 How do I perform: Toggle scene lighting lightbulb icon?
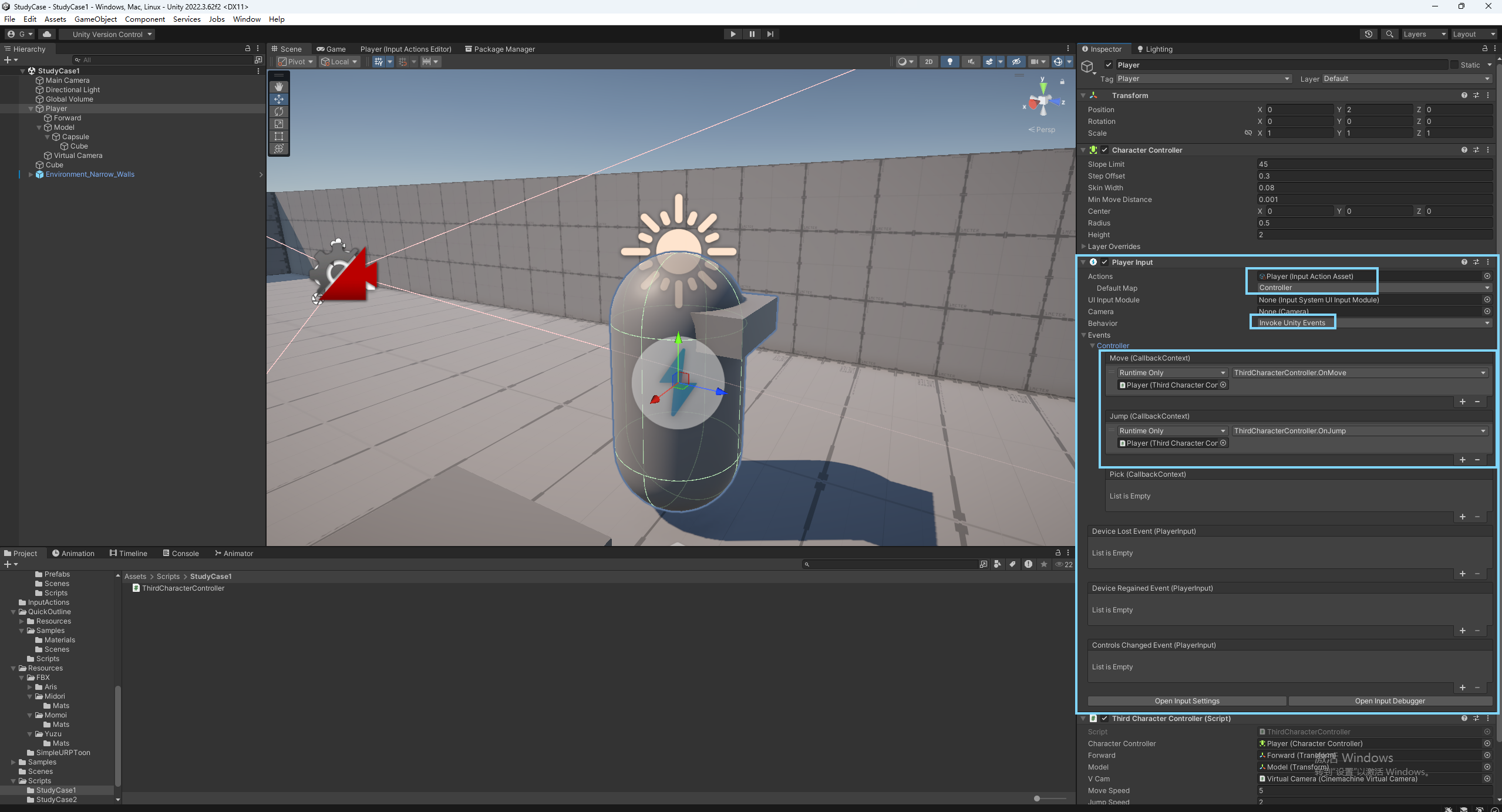coord(949,62)
